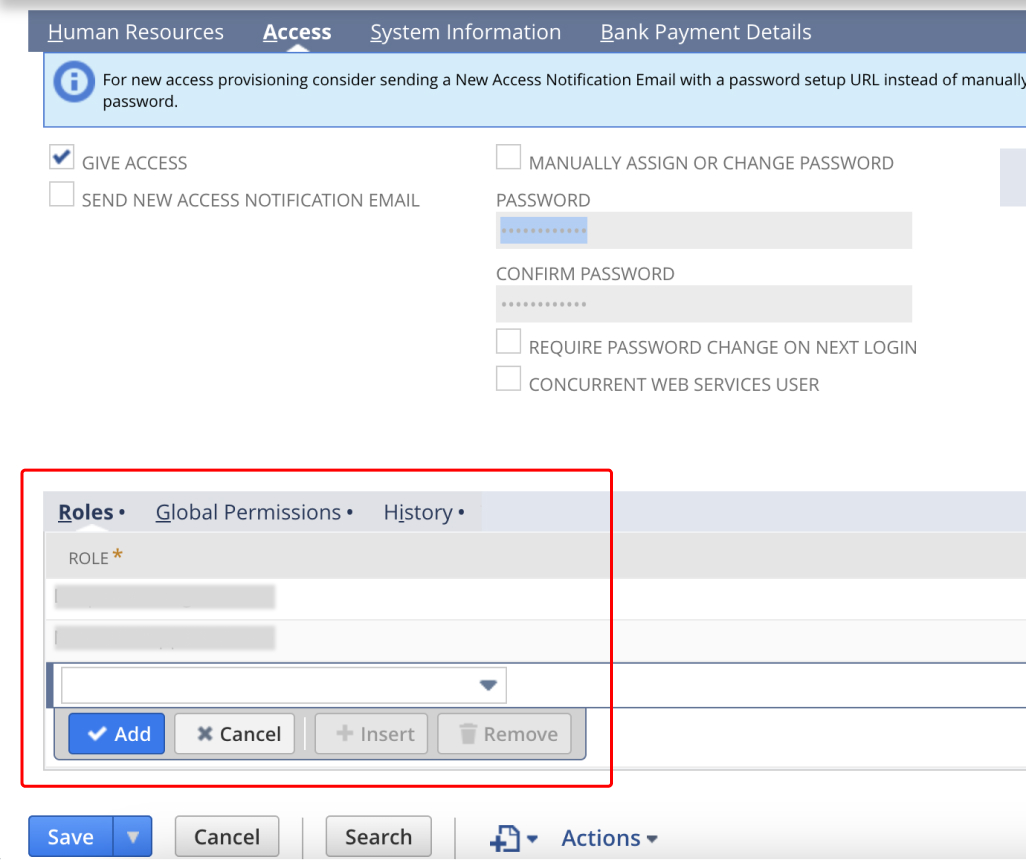Open the role selection dropdown
Viewport: 1026px width, 860px height.
tap(488, 684)
